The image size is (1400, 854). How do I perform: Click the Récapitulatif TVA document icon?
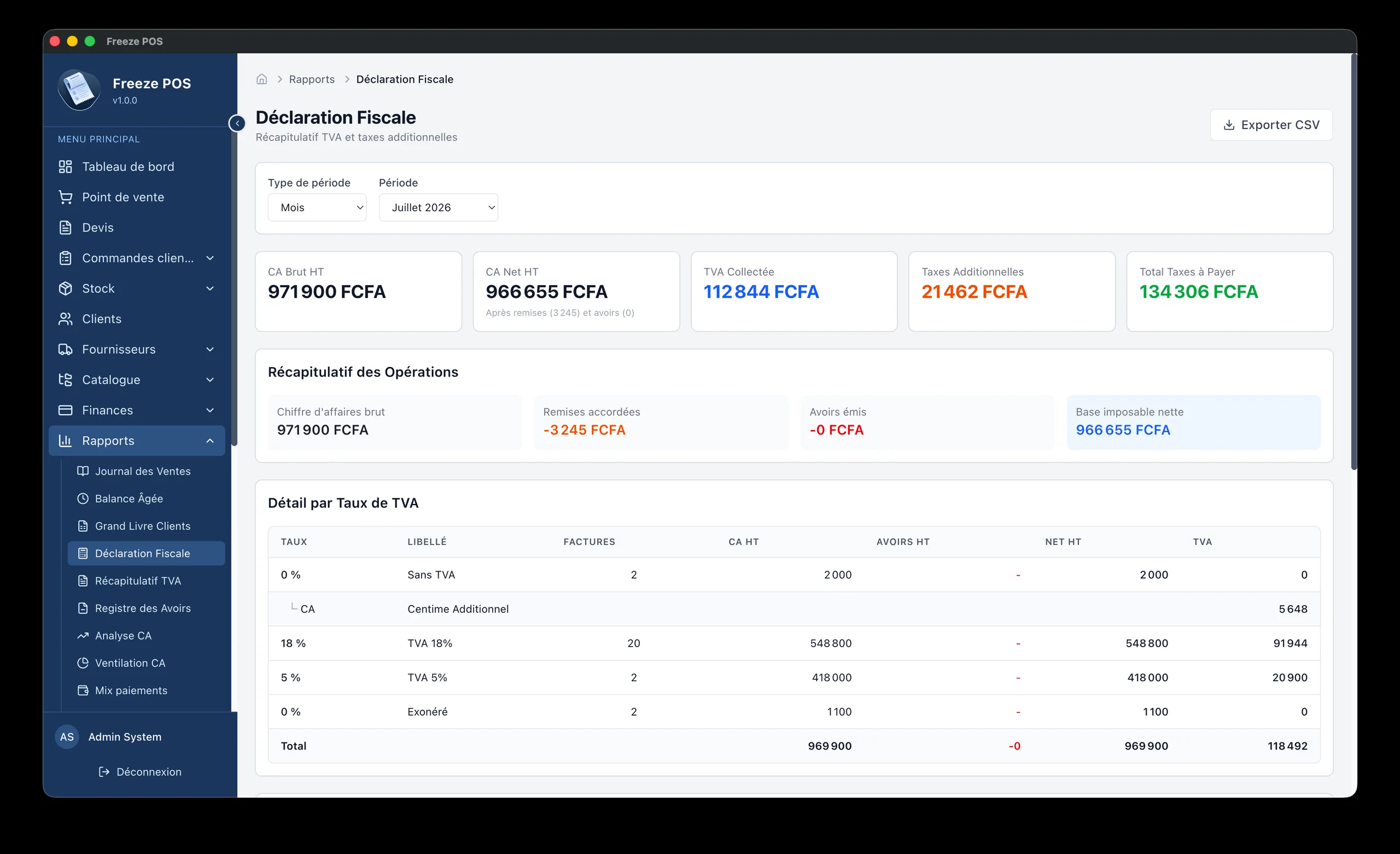(83, 580)
